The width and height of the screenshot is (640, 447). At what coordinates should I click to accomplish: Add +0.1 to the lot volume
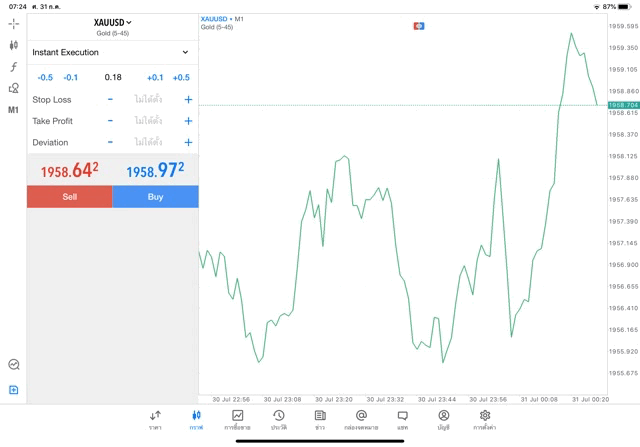[x=155, y=77]
